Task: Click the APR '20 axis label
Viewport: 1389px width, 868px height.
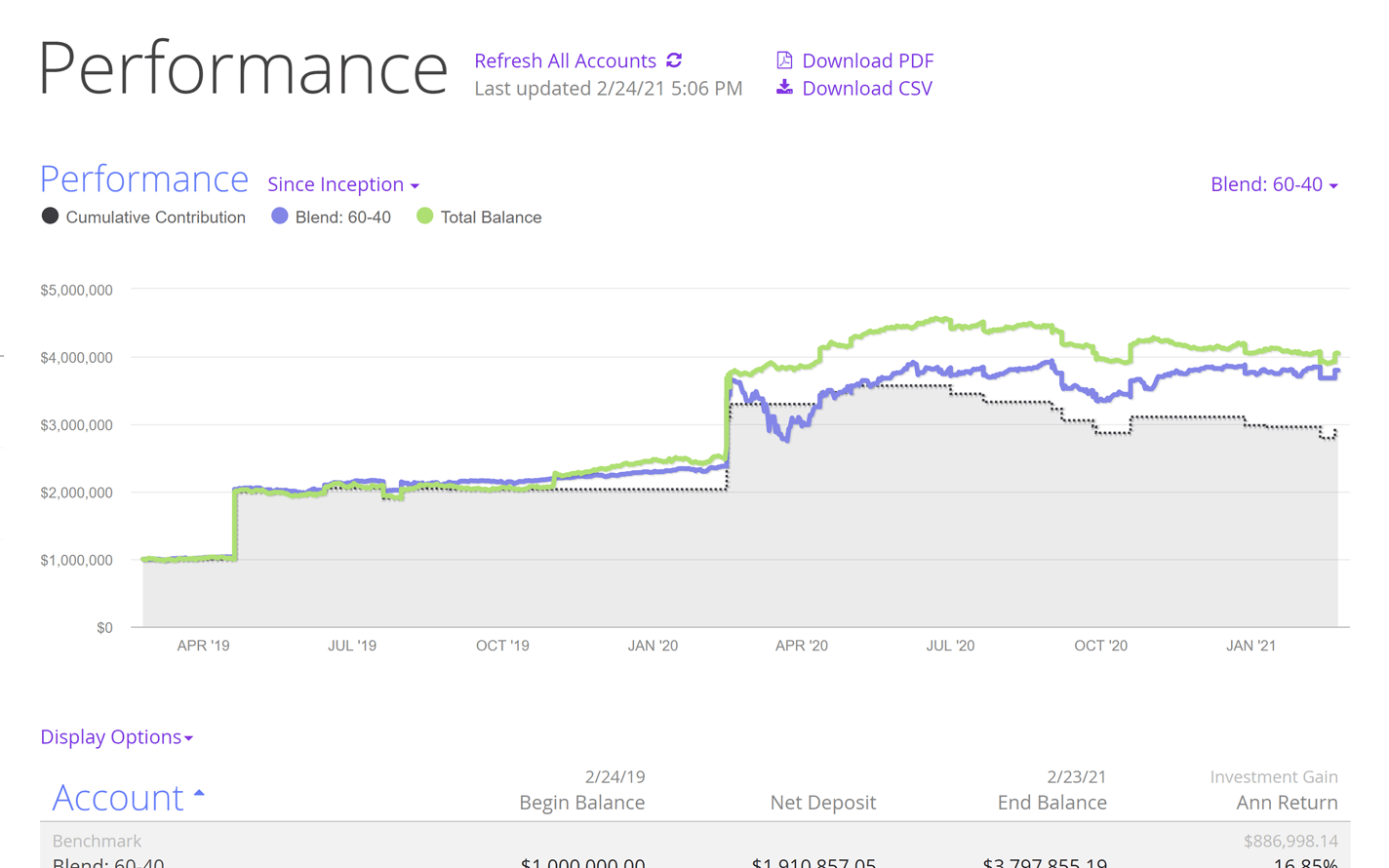Action: coord(802,646)
